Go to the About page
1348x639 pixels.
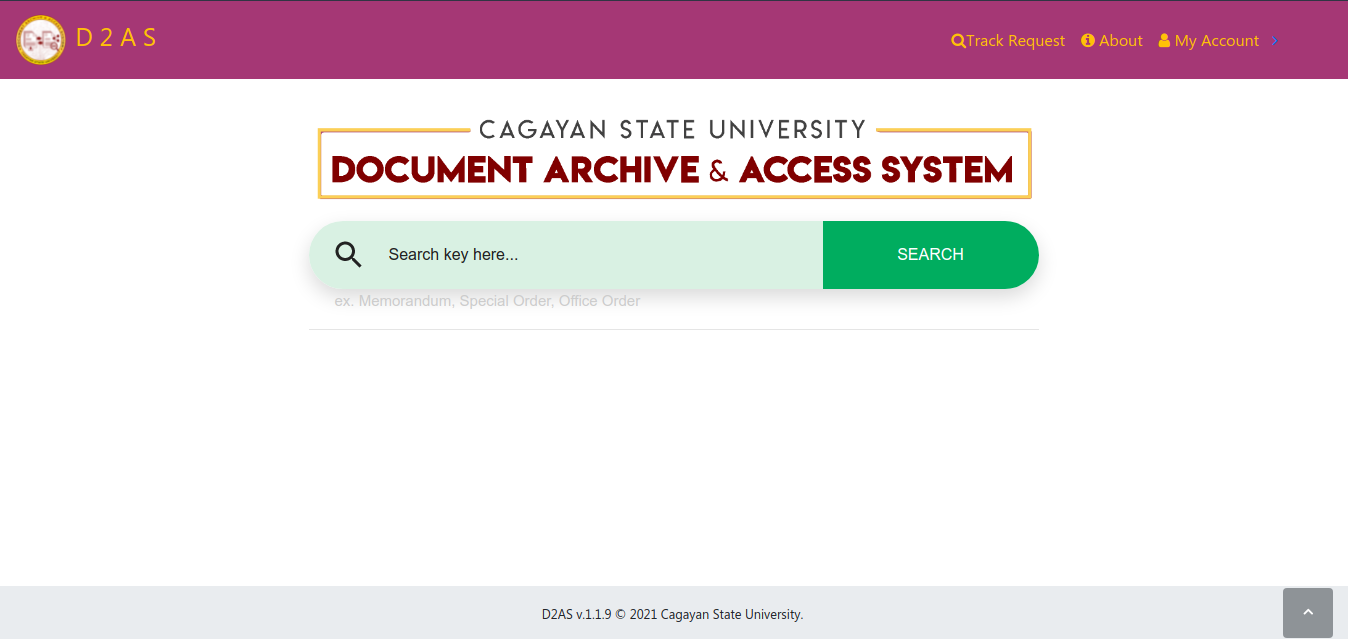1112,41
